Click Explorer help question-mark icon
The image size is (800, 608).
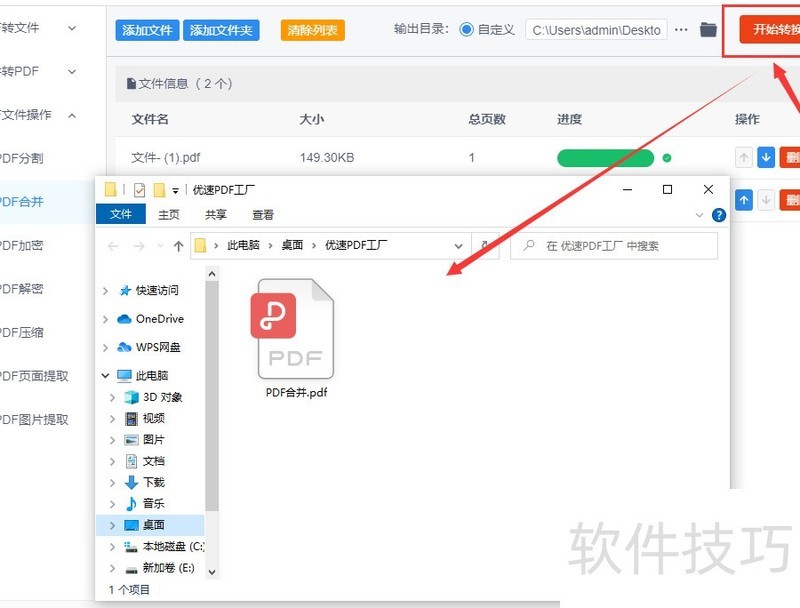[718, 215]
